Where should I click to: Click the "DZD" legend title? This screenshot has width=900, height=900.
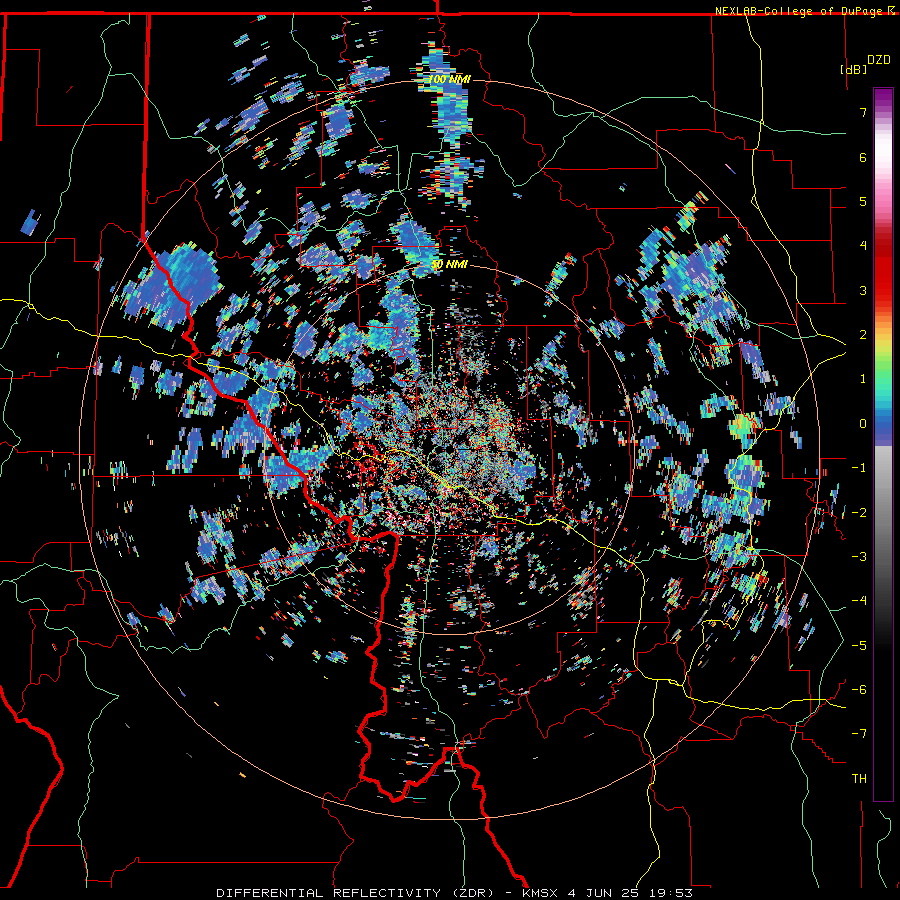878,60
